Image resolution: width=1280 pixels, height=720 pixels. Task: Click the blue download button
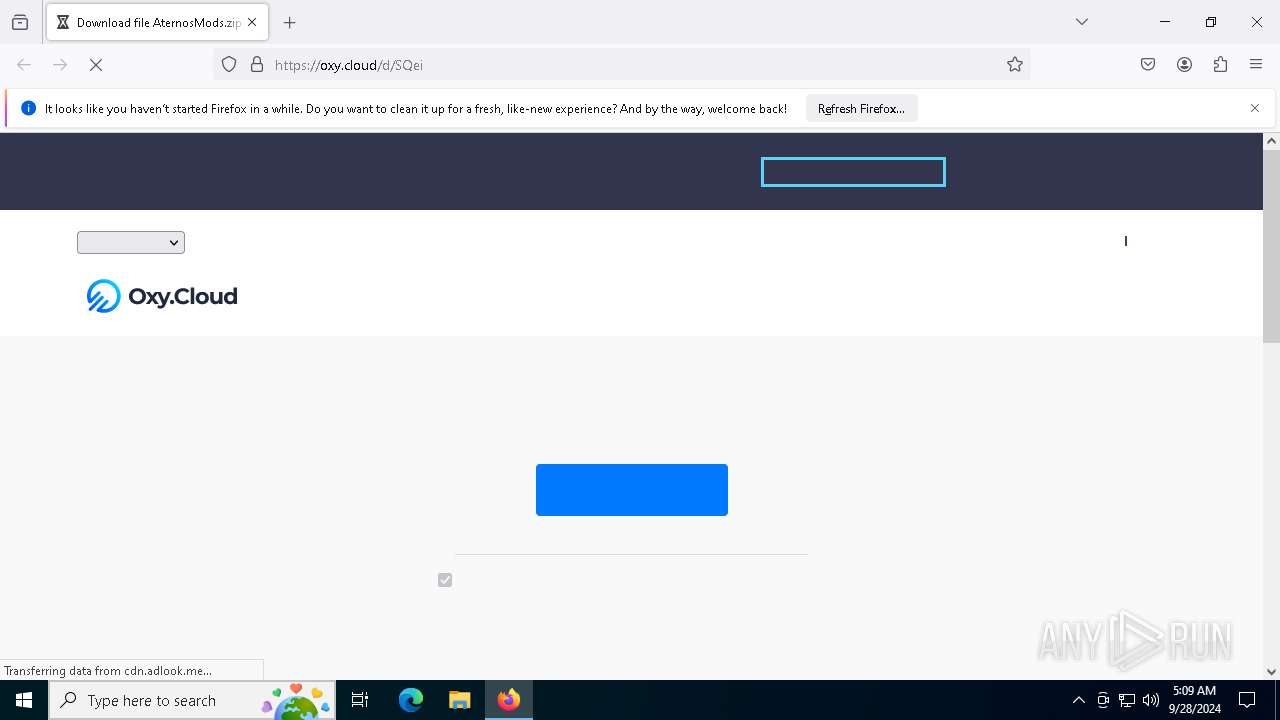point(632,490)
